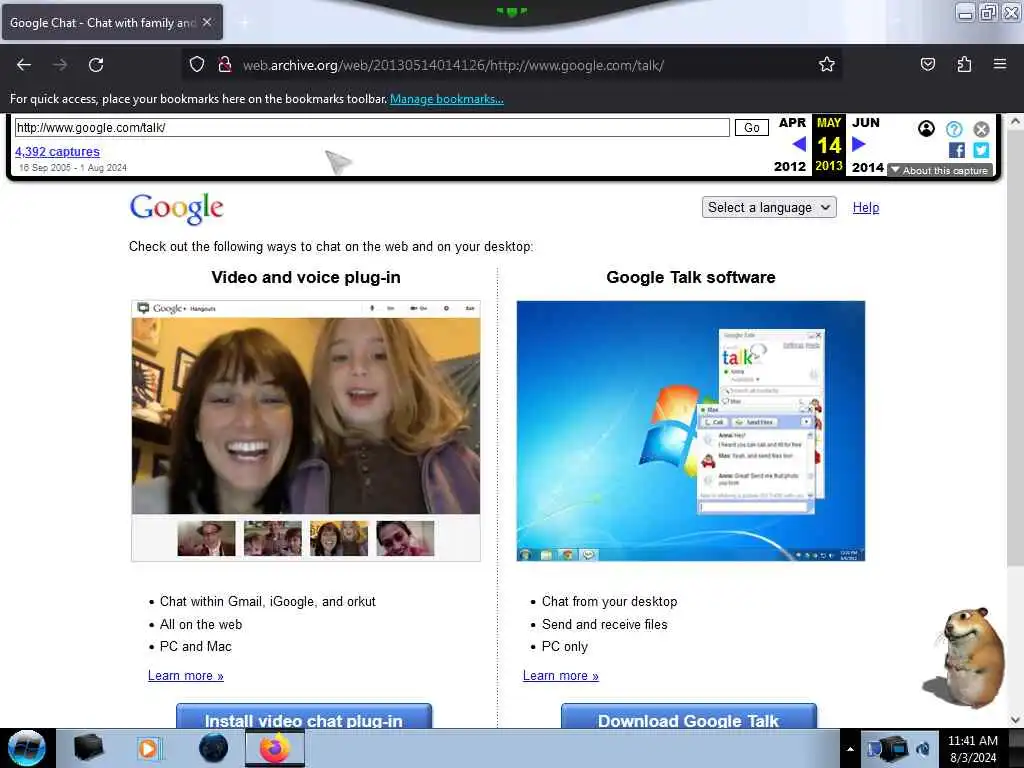The height and width of the screenshot is (768, 1024).
Task: Click the Video and voice plug-in heading
Action: coord(306,278)
